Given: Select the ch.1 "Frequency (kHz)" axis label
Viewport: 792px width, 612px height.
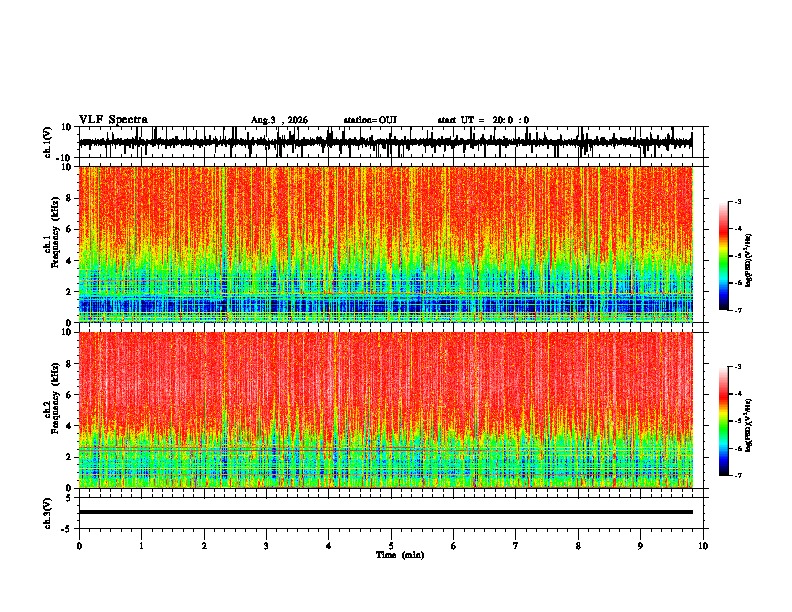Looking at the screenshot, I should 55,232.
